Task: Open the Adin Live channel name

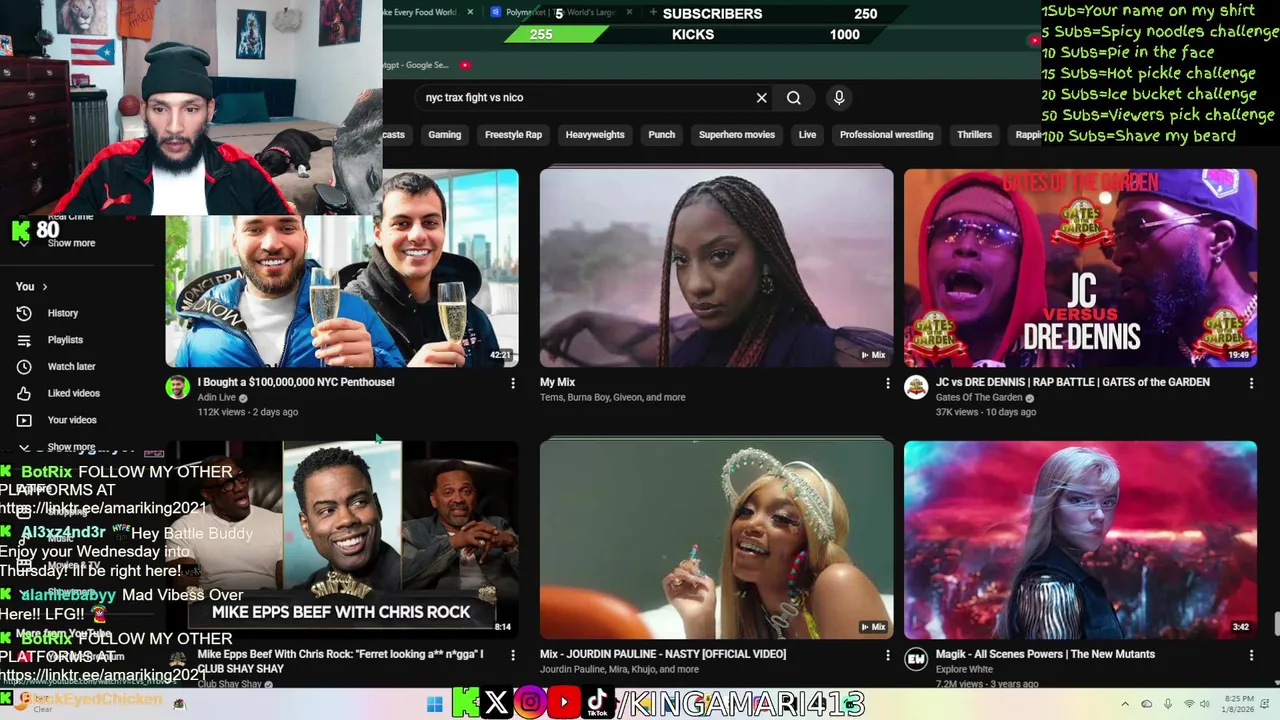Action: (216, 397)
